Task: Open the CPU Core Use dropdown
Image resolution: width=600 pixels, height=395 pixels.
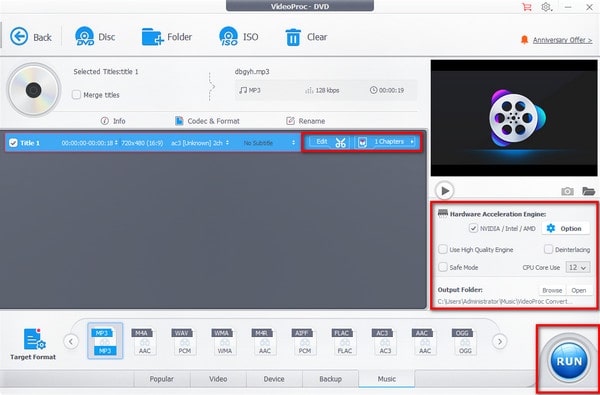Action: coord(578,268)
